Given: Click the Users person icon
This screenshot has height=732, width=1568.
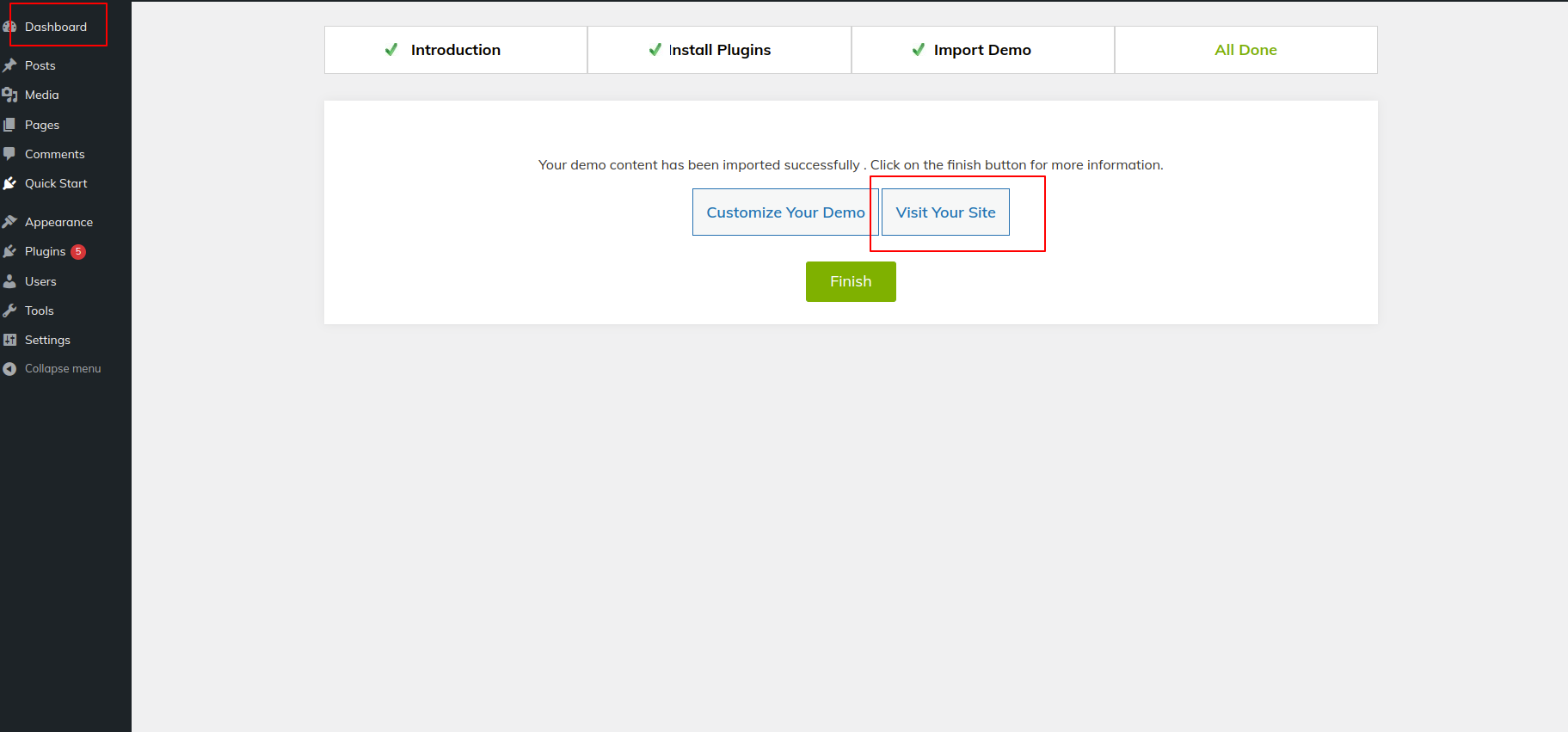Looking at the screenshot, I should [9, 281].
